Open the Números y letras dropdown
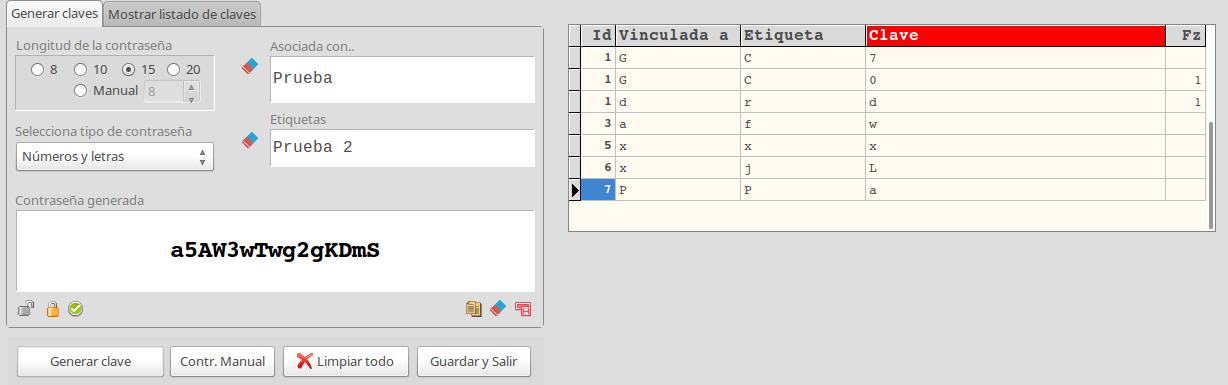The image size is (1228, 385). coord(115,156)
